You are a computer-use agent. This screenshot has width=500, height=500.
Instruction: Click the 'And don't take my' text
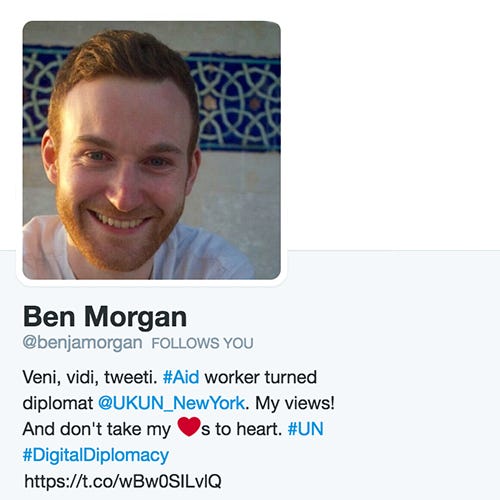[97, 429]
